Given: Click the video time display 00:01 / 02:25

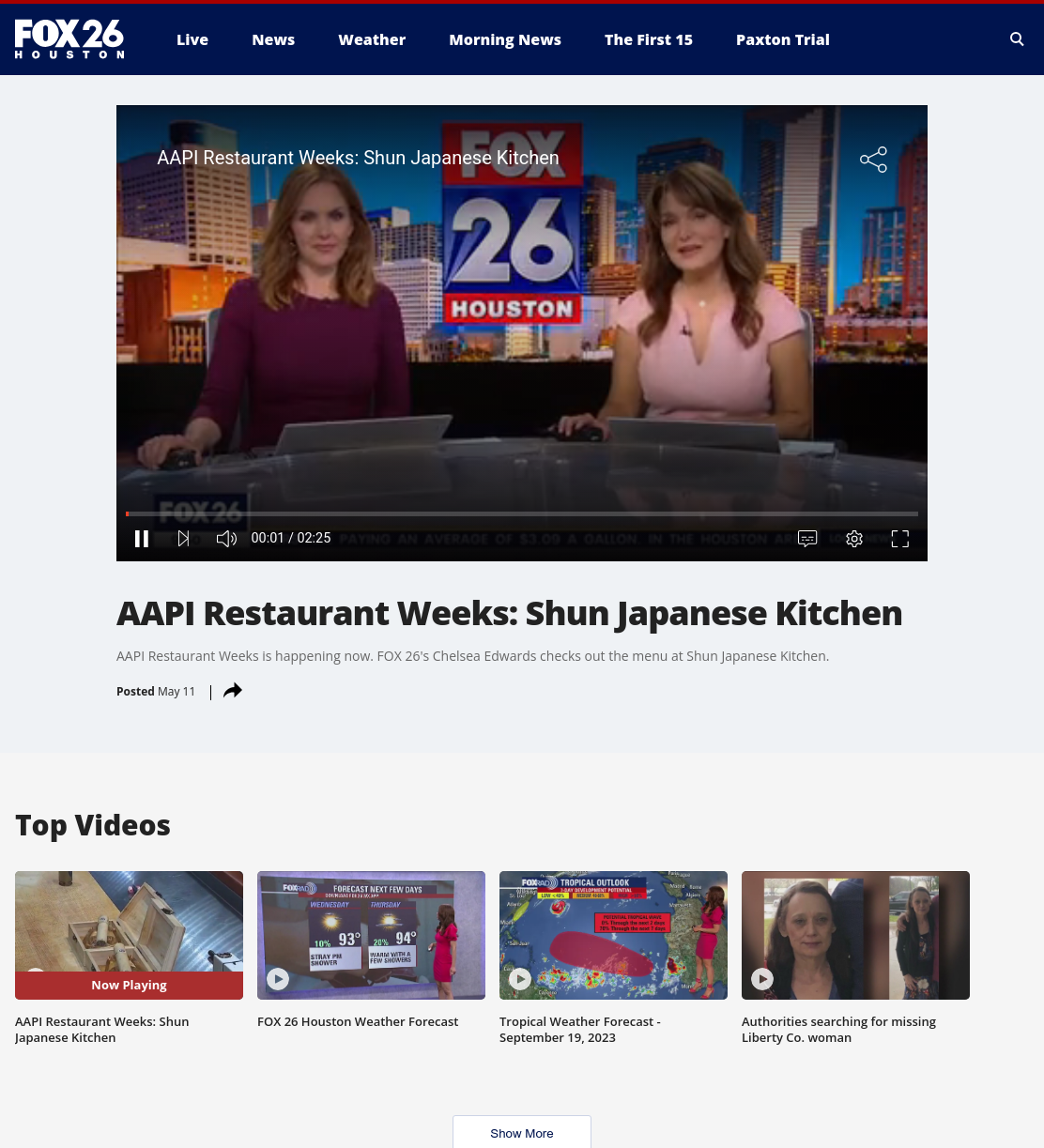Looking at the screenshot, I should click(x=291, y=538).
